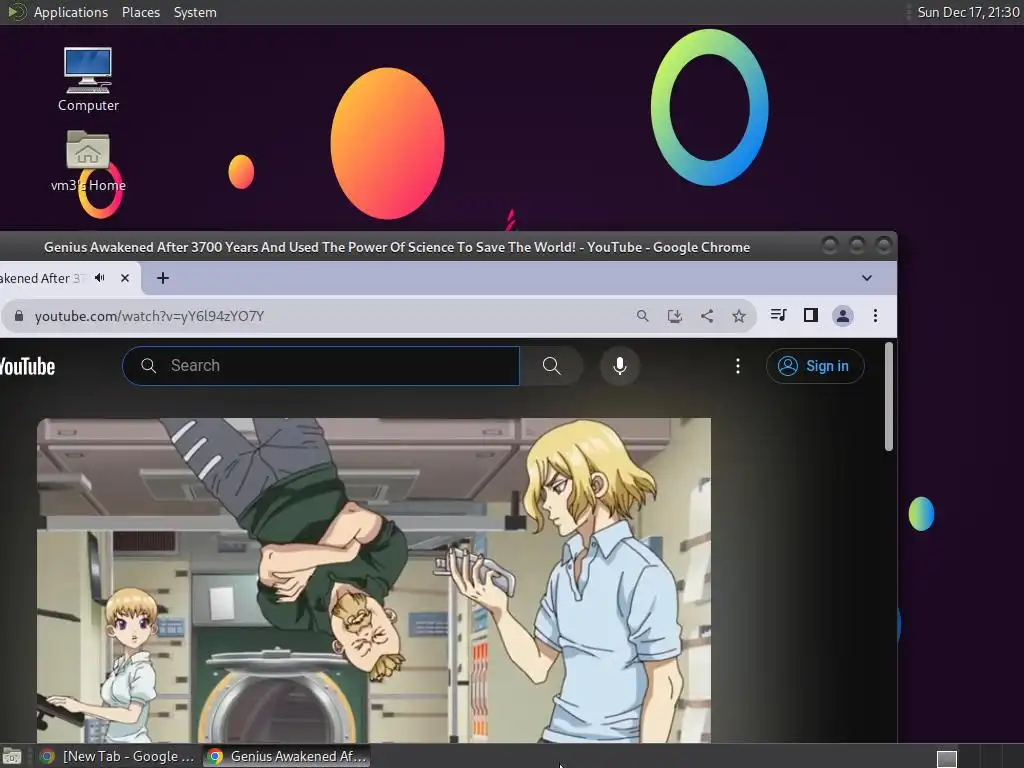
Task: Open the Applications menu
Action: [x=71, y=12]
